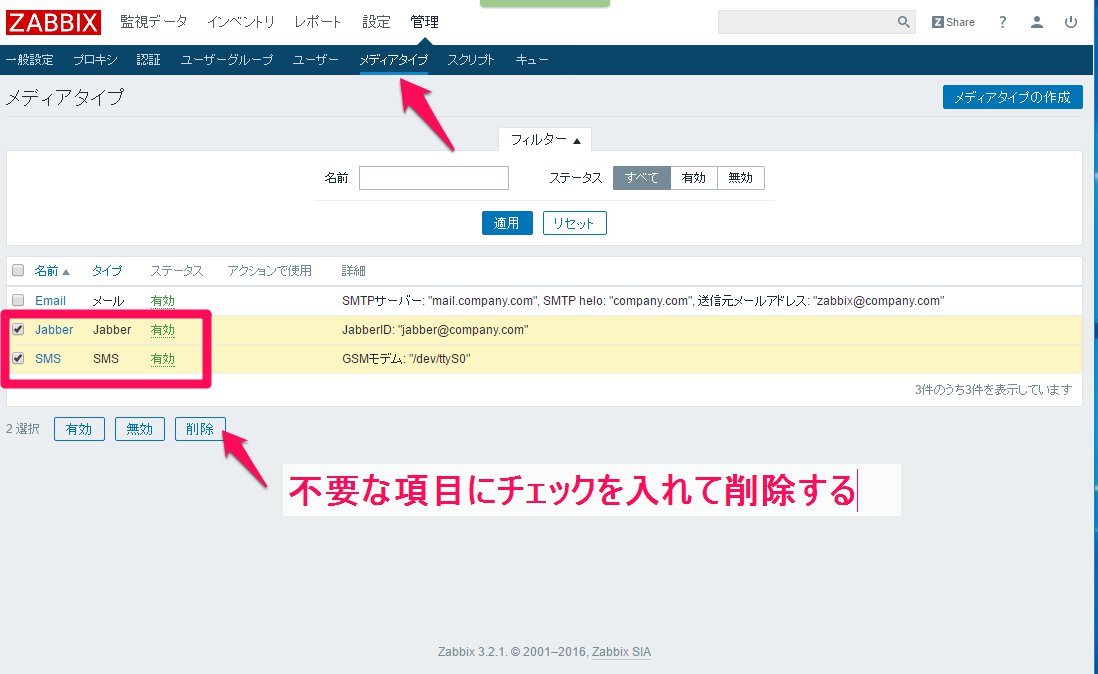The image size is (1098, 674).
Task: Click the Zabbix logo
Action: (53, 22)
